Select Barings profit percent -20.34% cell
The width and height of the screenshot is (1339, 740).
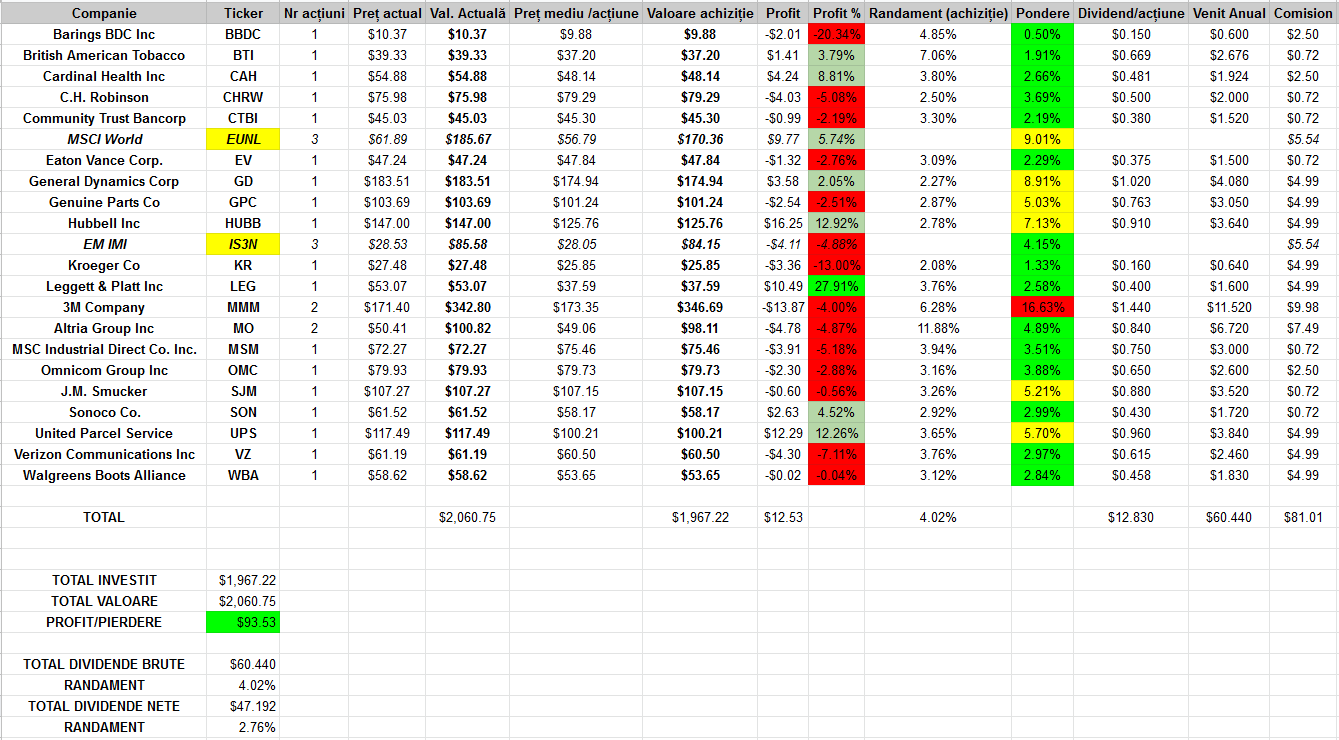[x=837, y=34]
